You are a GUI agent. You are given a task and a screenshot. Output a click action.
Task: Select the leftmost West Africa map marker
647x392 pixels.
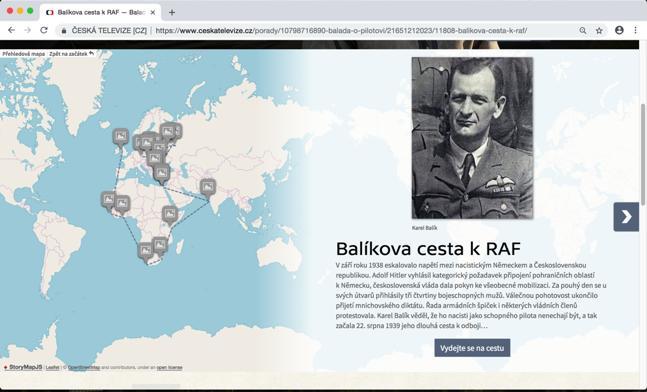pos(109,201)
